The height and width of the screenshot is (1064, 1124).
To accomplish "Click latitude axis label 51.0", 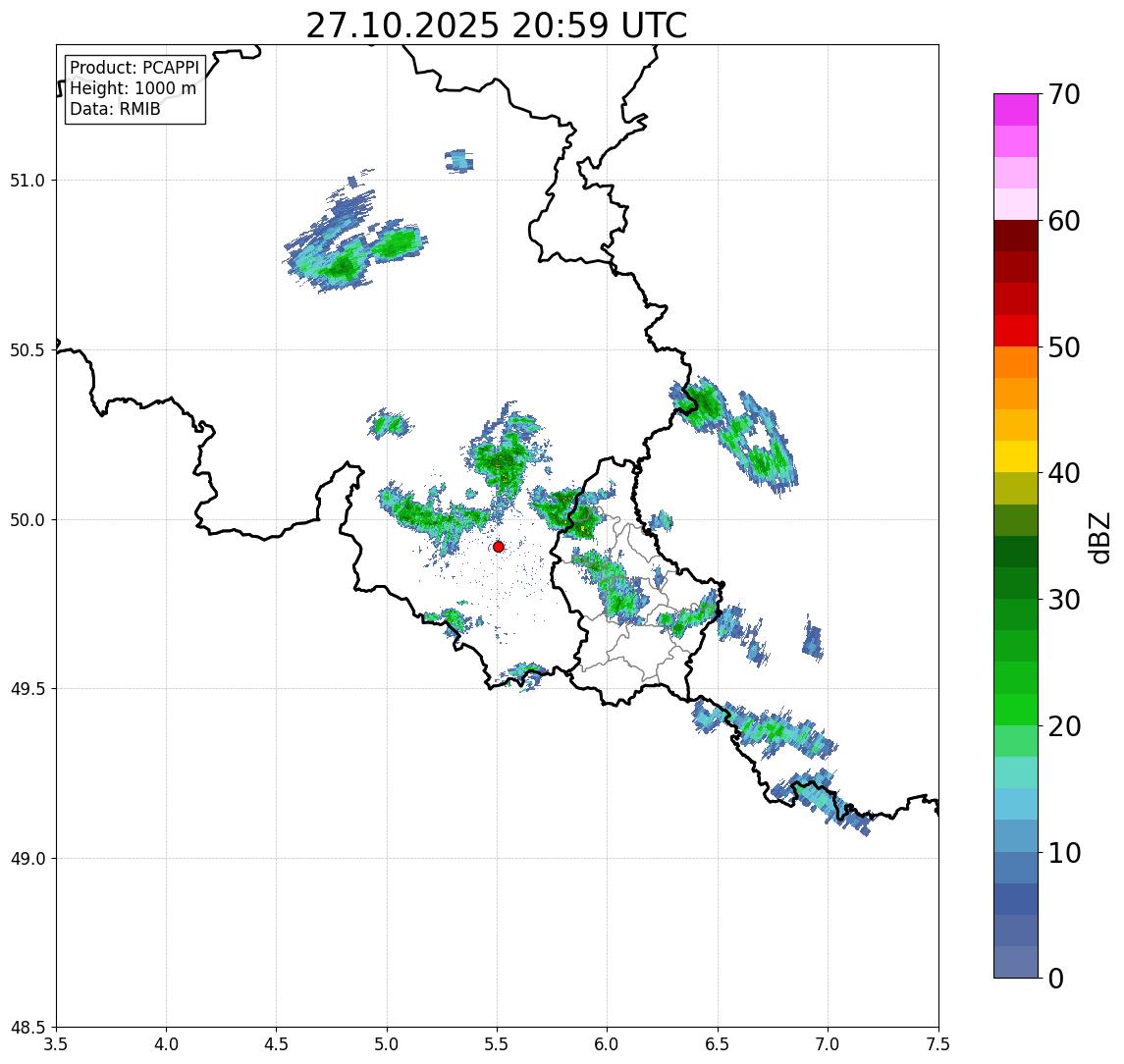I will click(27, 181).
